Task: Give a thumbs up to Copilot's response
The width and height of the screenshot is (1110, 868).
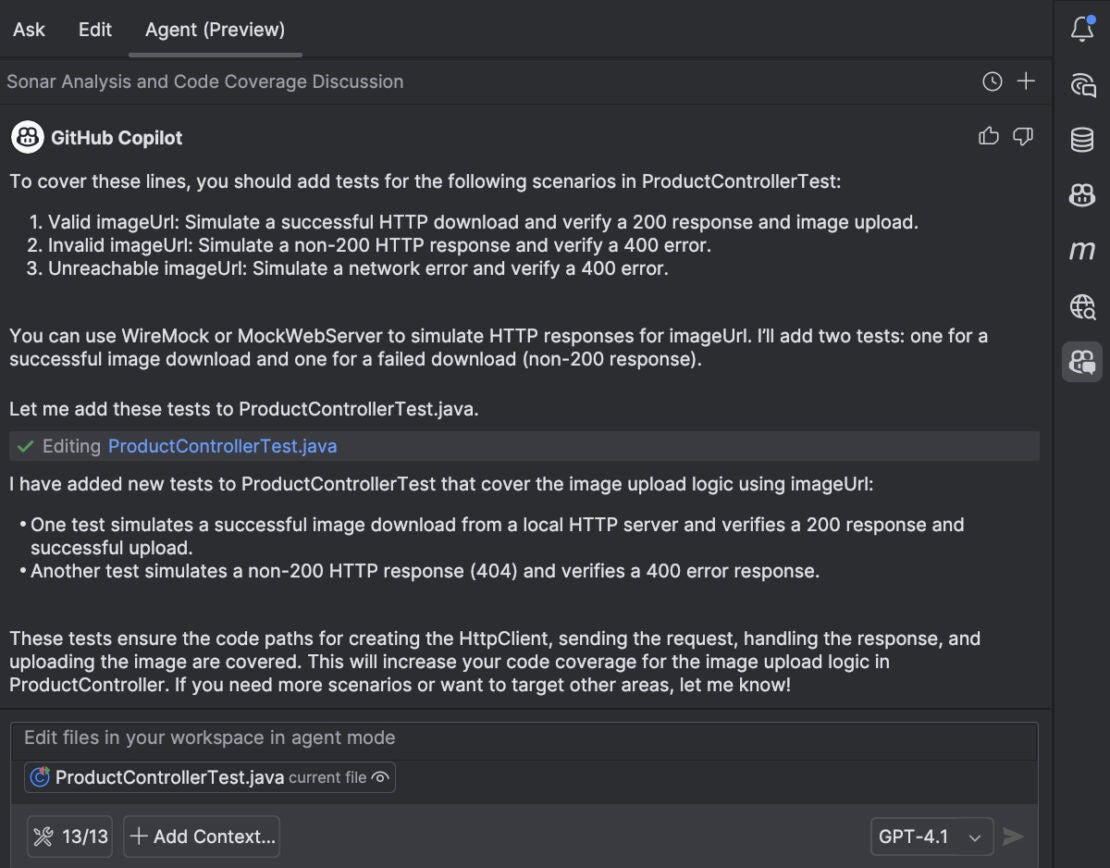Action: point(988,137)
